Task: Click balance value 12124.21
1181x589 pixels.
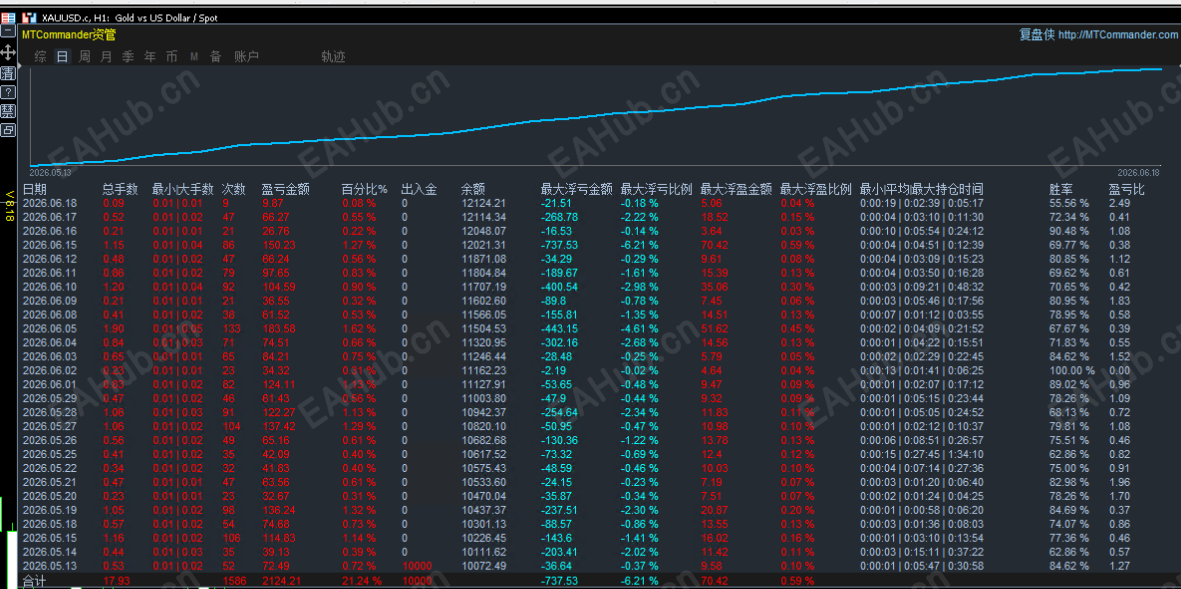Action: 484,203
